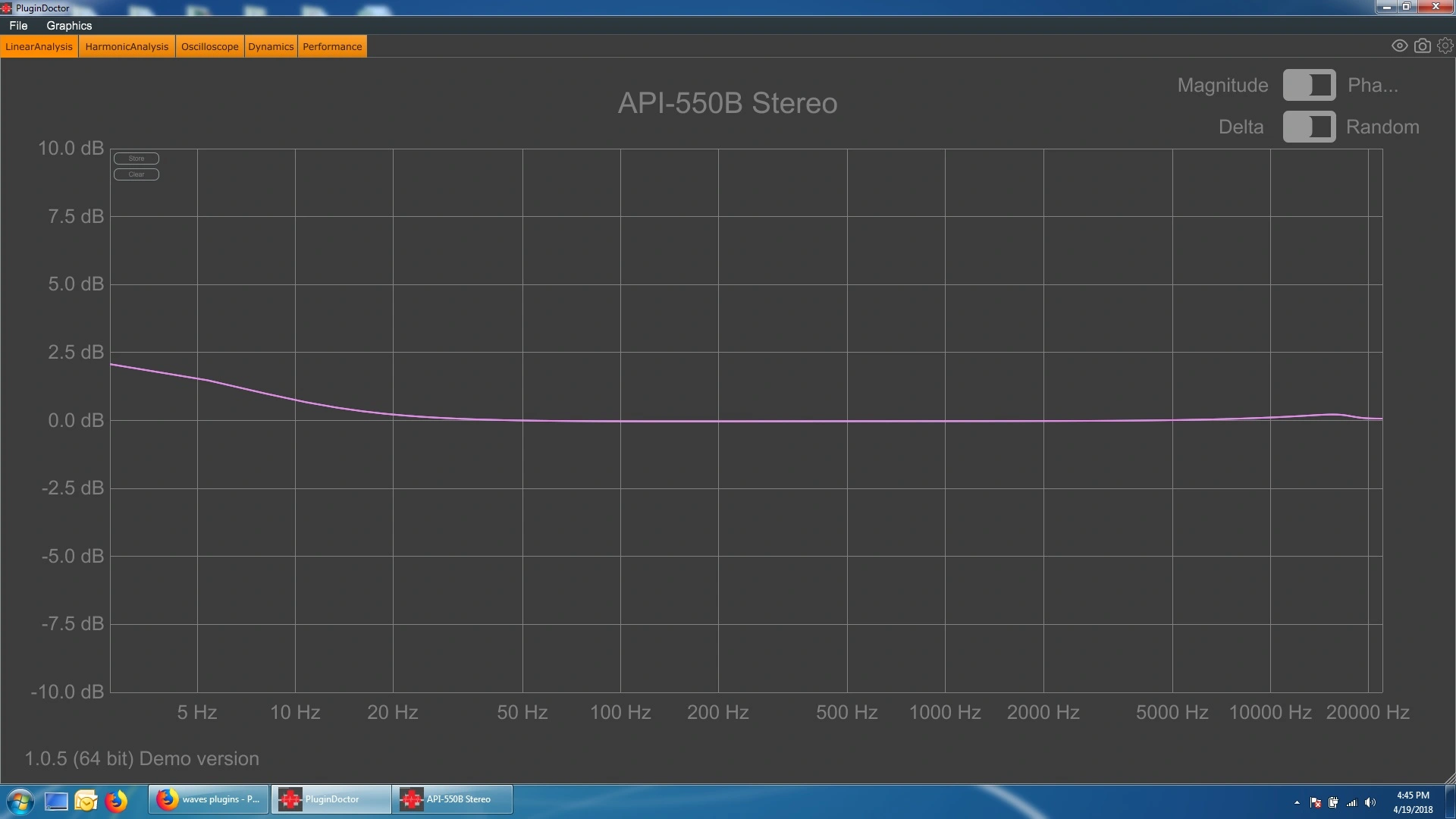Click the 1000 Hz axis label

945,712
